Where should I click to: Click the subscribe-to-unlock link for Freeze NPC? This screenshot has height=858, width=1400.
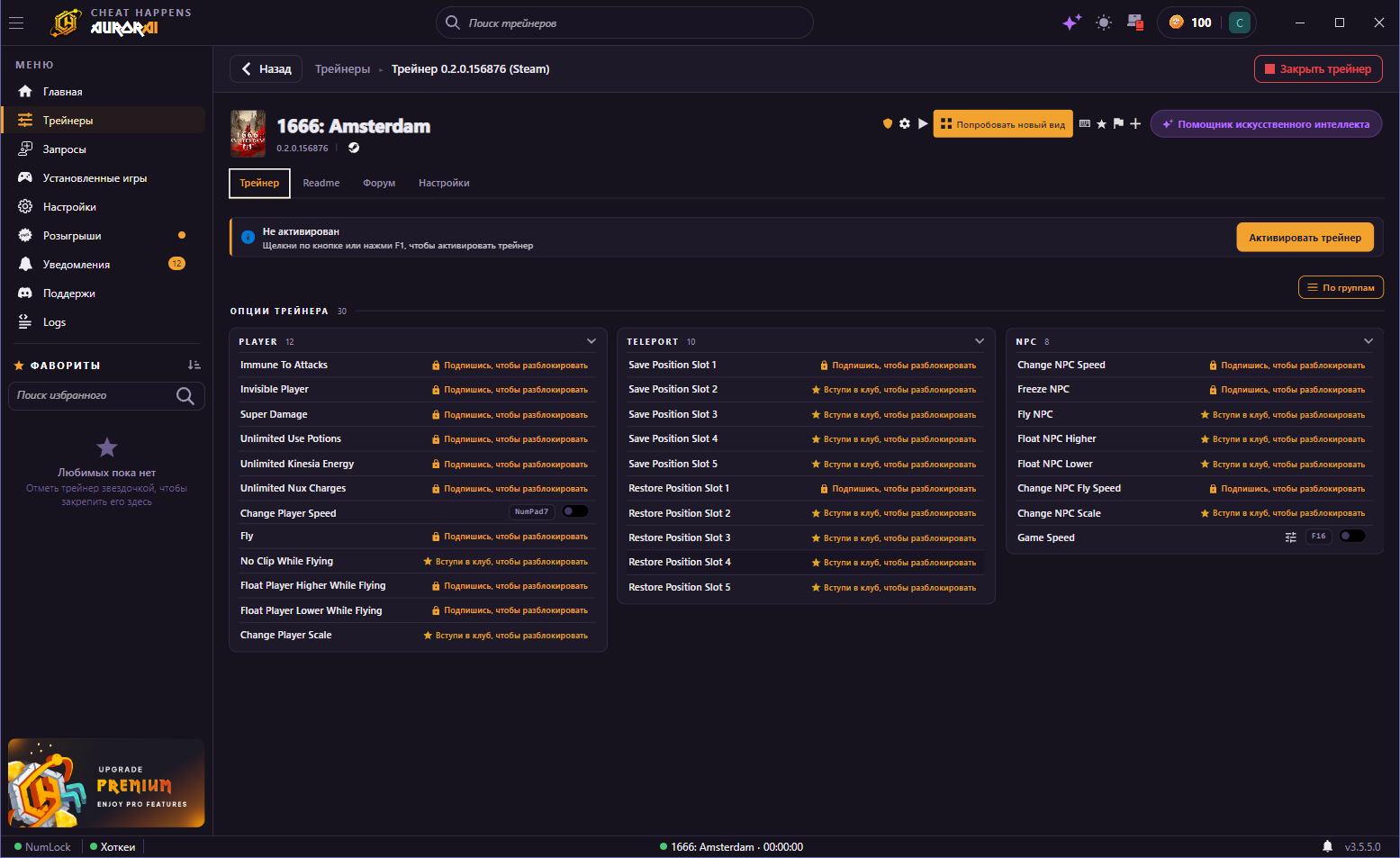(x=1287, y=390)
